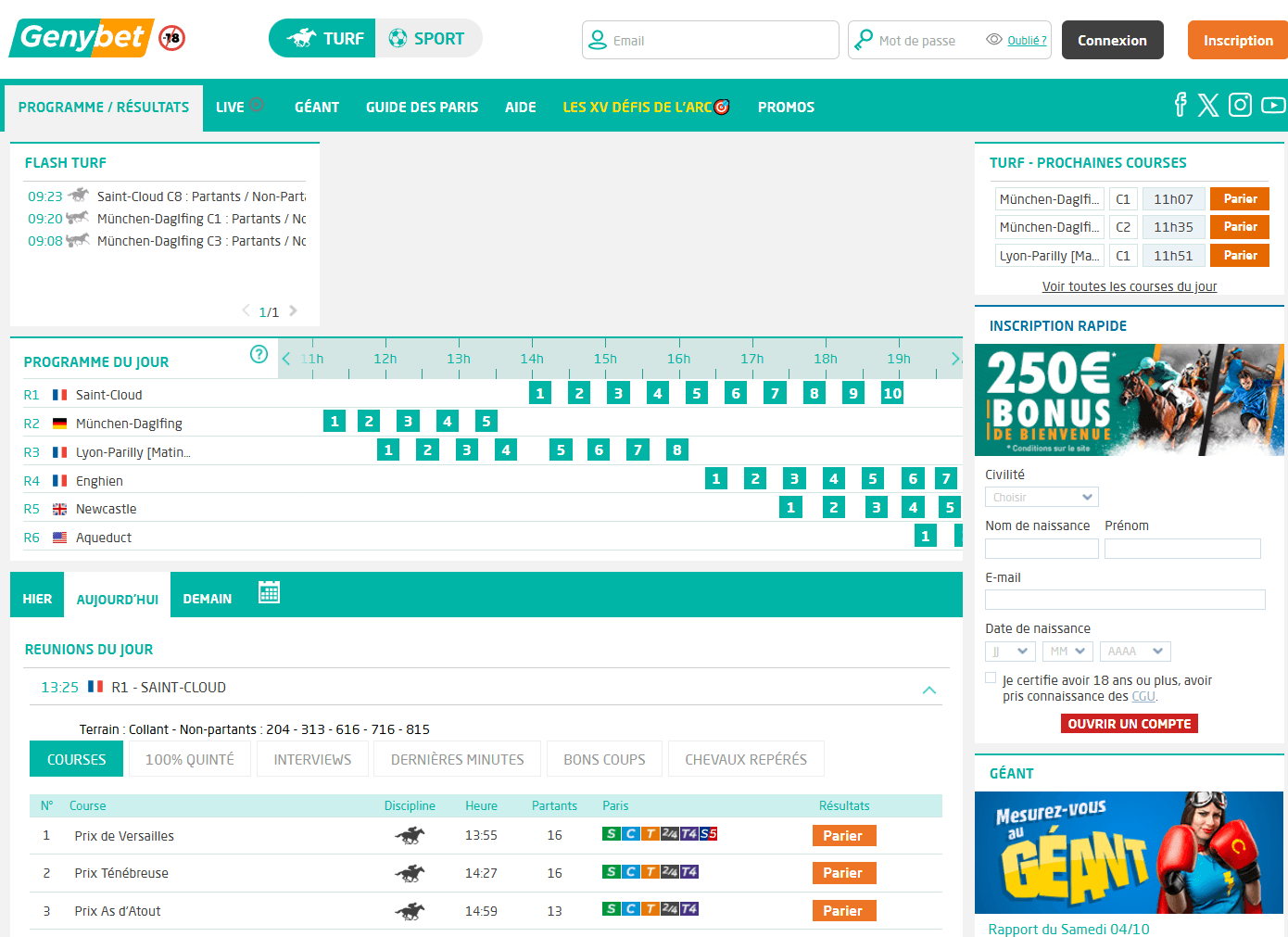Open the GUIDE DES PARIS menu
Viewport: 1288px width, 937px height.
[422, 108]
